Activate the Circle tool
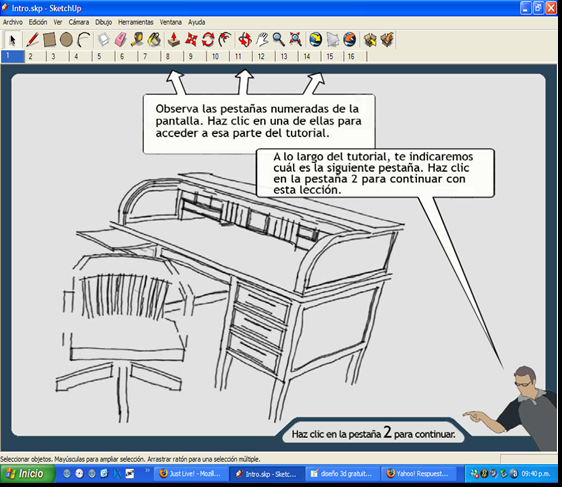This screenshot has width=562, height=487. (x=66, y=39)
